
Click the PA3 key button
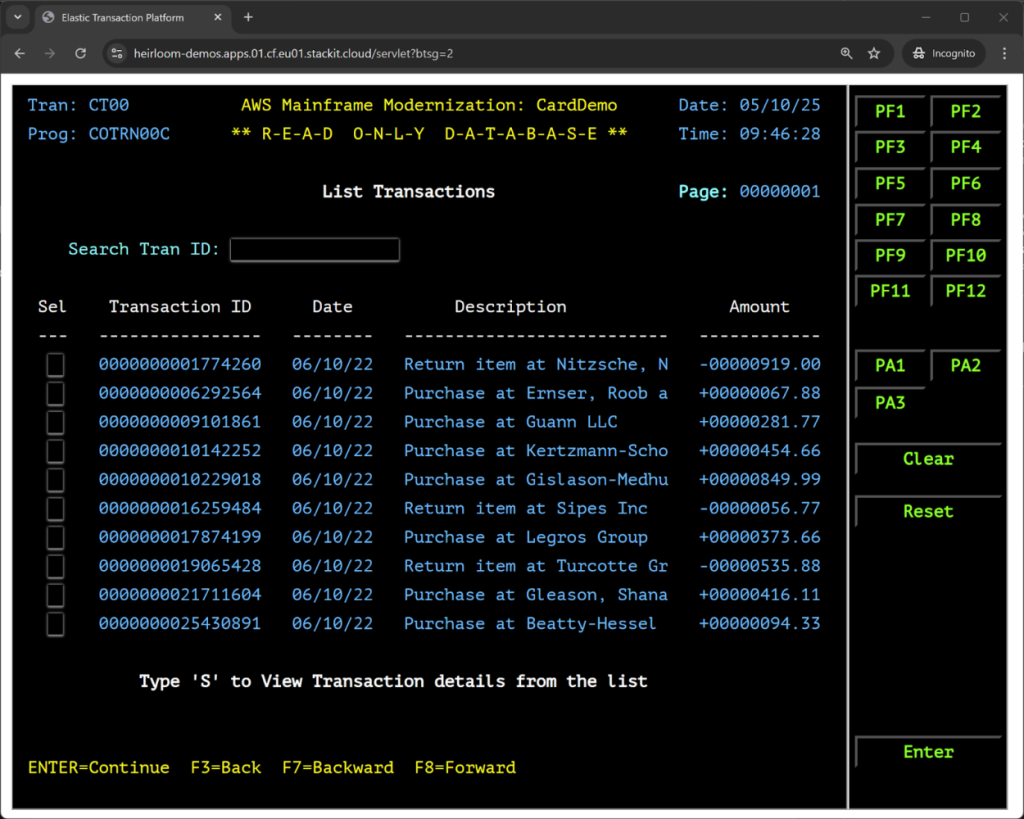point(890,403)
